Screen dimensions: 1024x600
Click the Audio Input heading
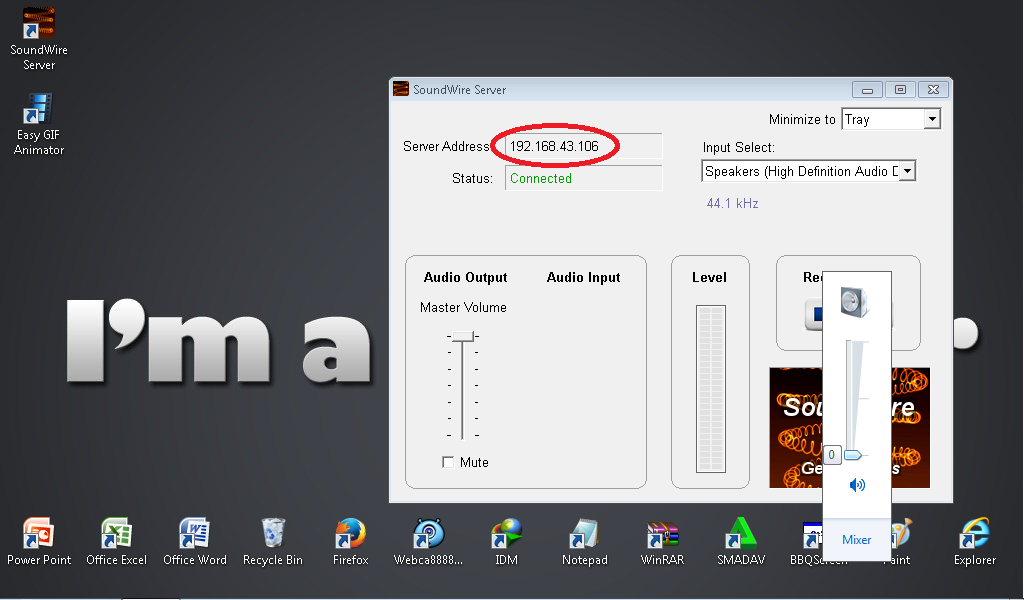tap(583, 277)
